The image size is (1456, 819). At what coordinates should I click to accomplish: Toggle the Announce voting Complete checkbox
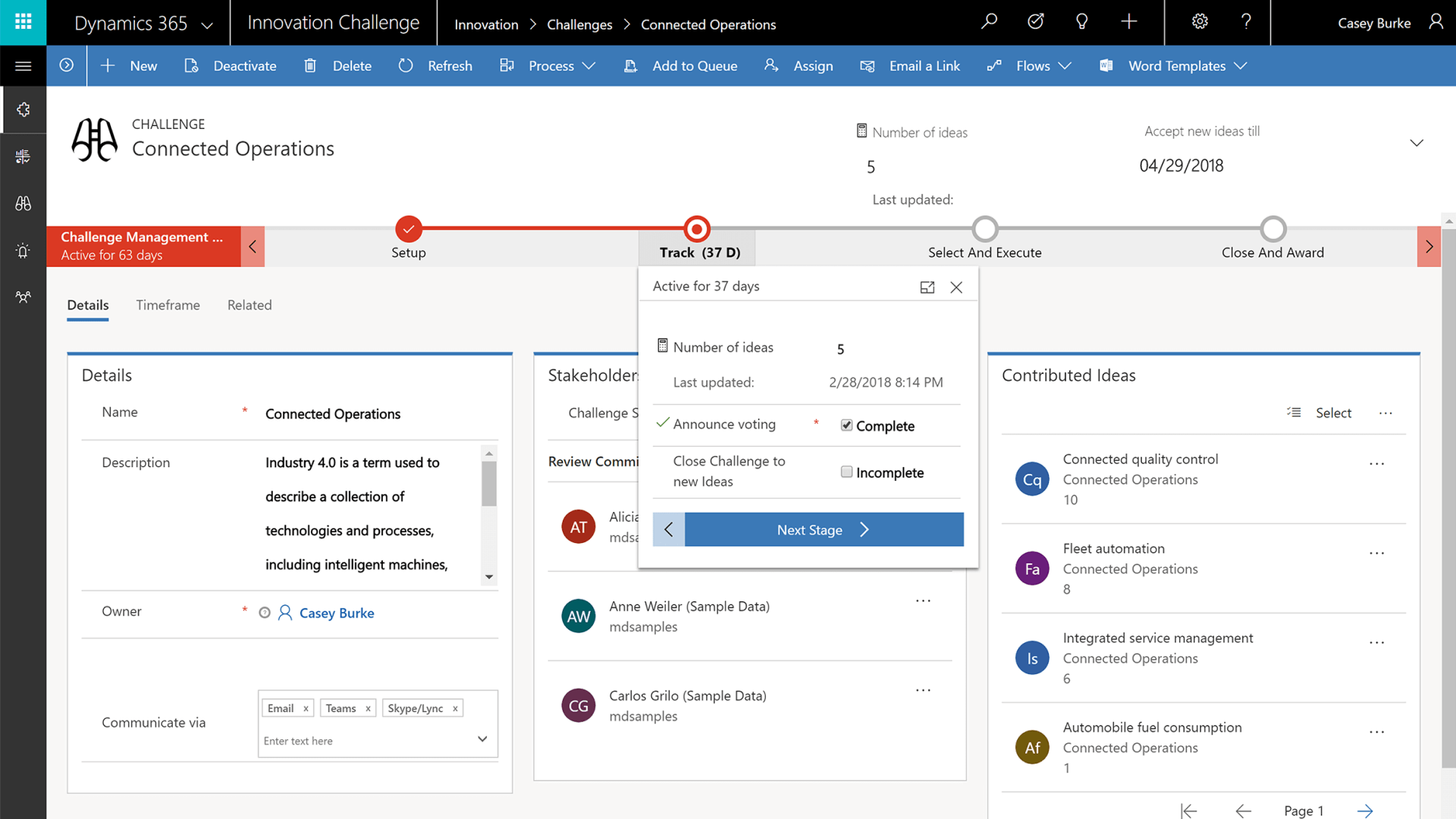point(848,425)
